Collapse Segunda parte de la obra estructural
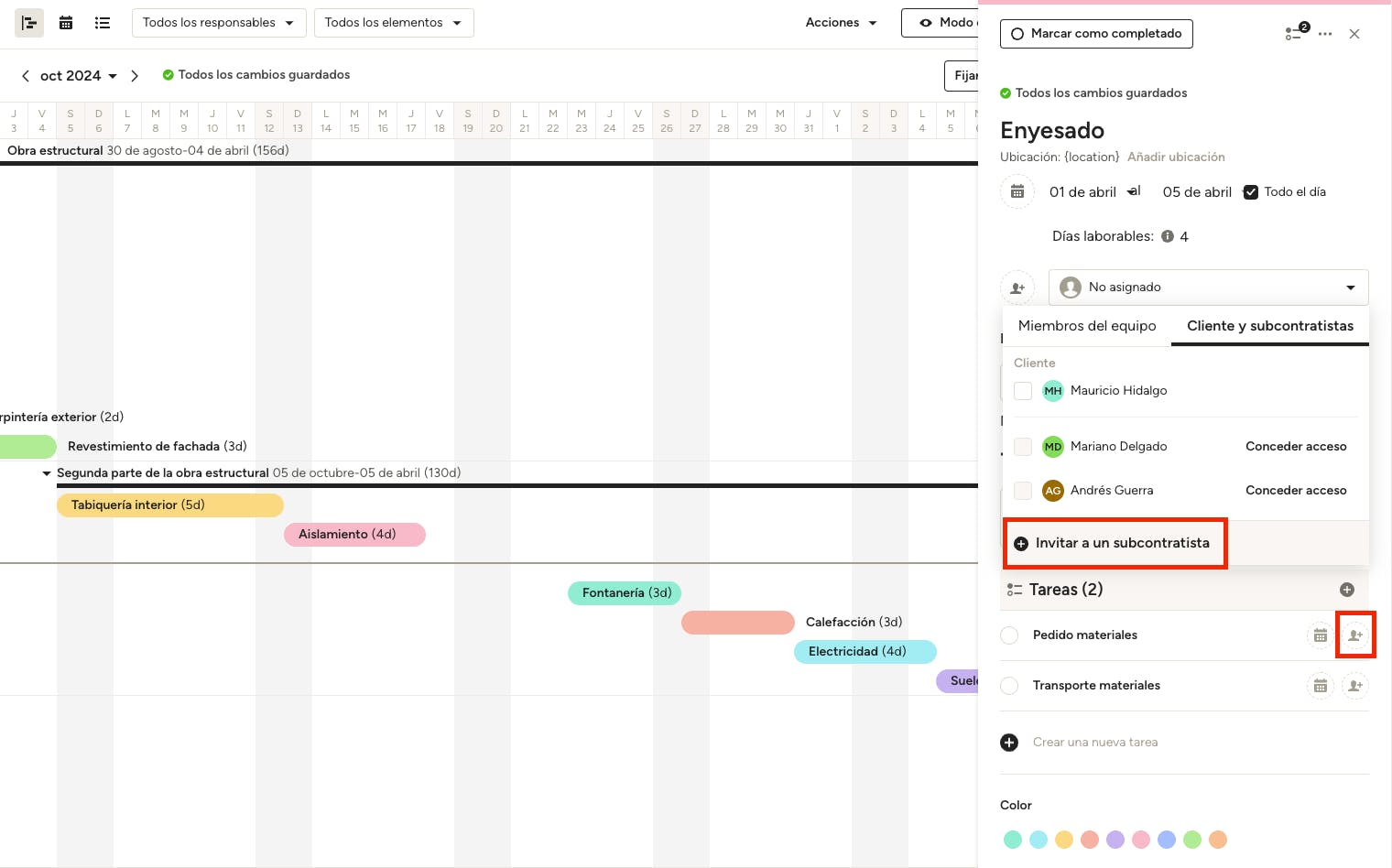The height and width of the screenshot is (868, 1392). (x=47, y=473)
